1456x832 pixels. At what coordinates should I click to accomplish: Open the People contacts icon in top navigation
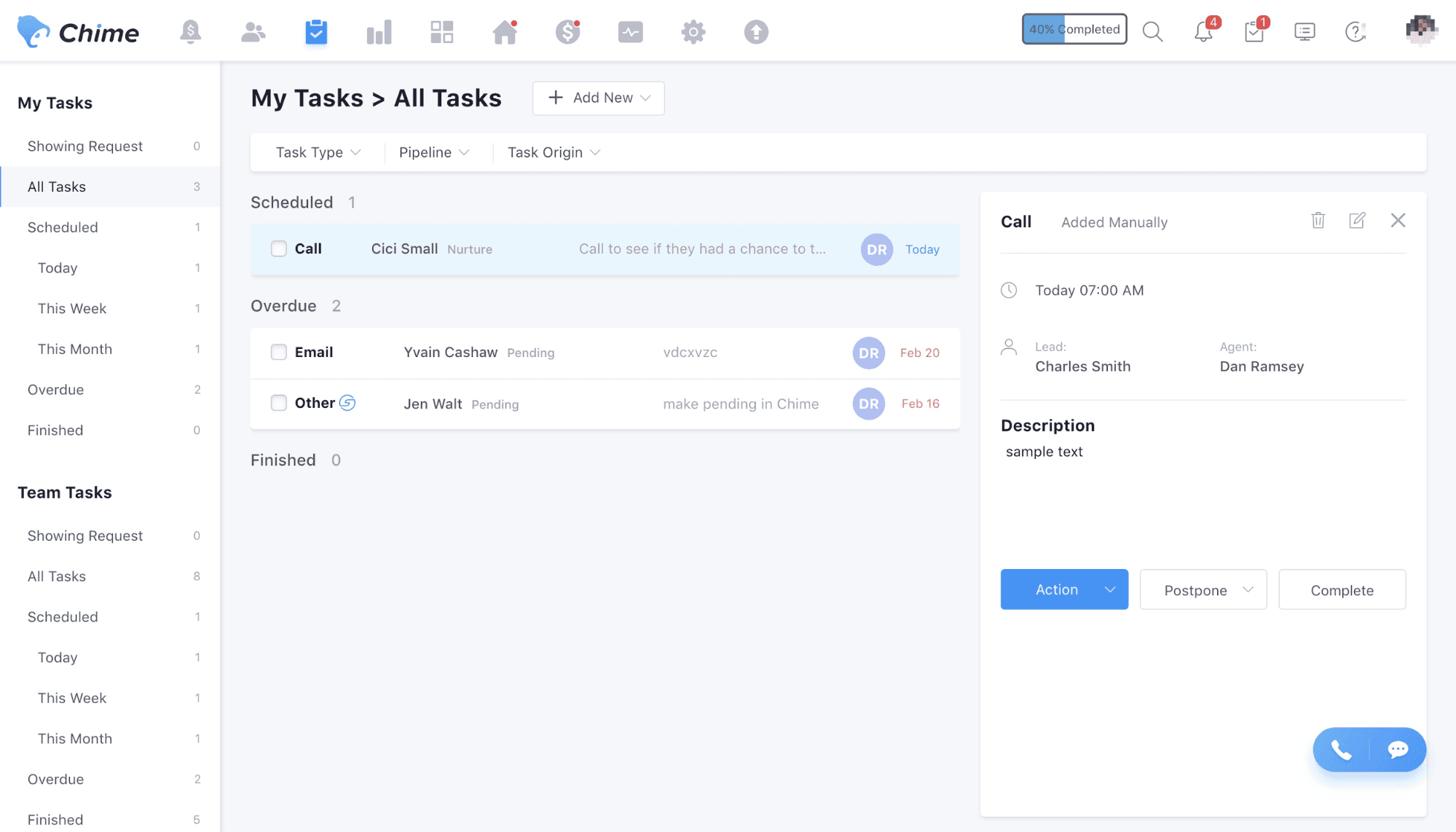tap(253, 32)
